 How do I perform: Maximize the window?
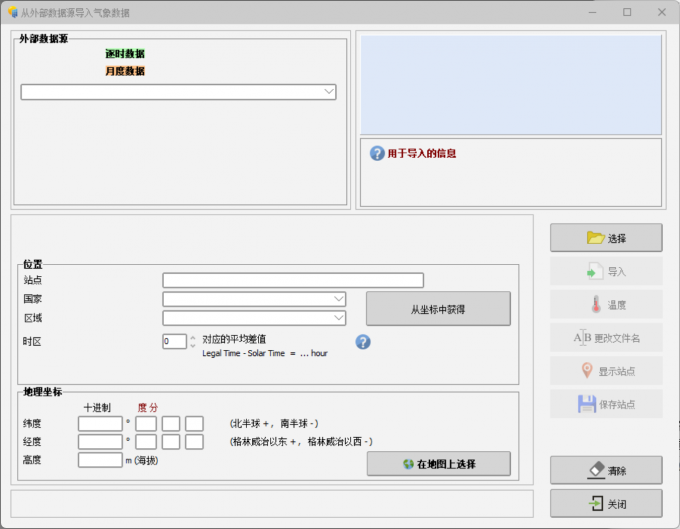[627, 12]
